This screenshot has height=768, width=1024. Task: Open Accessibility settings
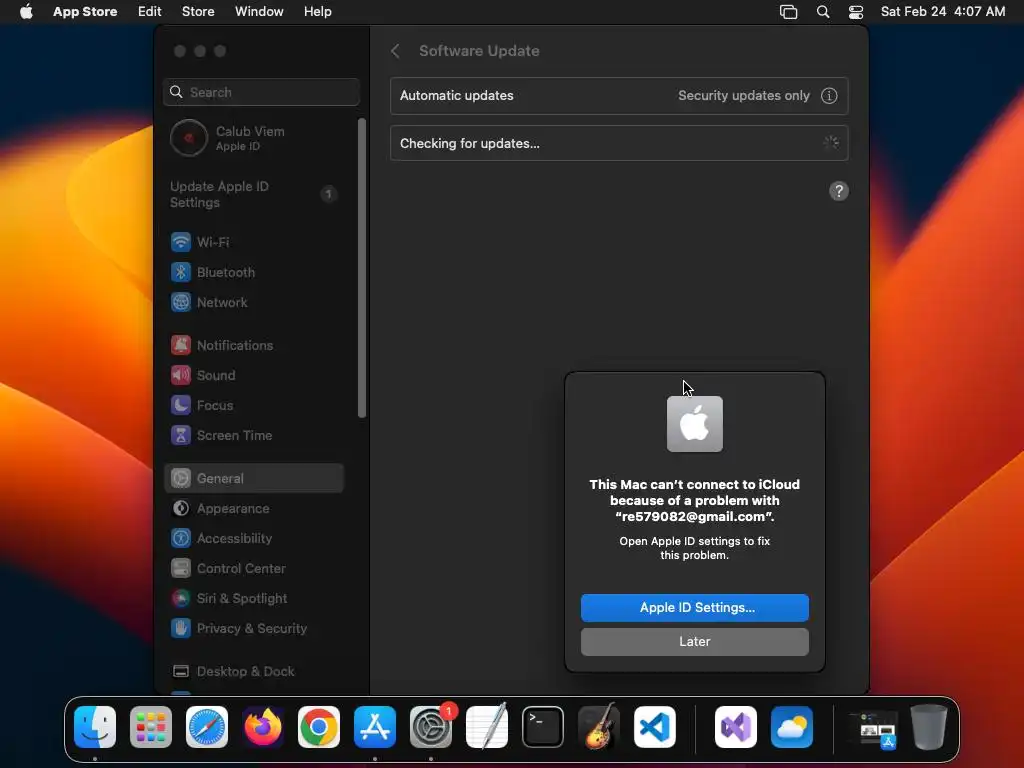point(253,539)
